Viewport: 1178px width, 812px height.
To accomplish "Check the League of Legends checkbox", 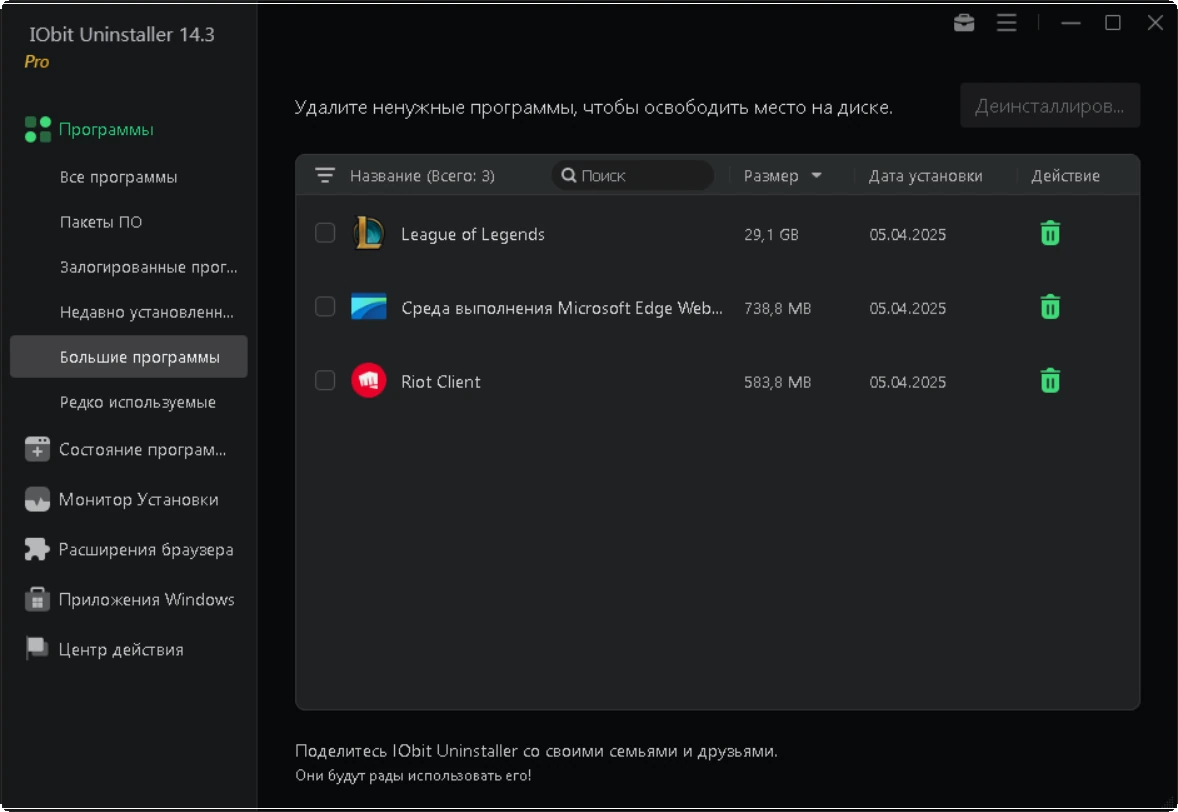I will tap(325, 233).
